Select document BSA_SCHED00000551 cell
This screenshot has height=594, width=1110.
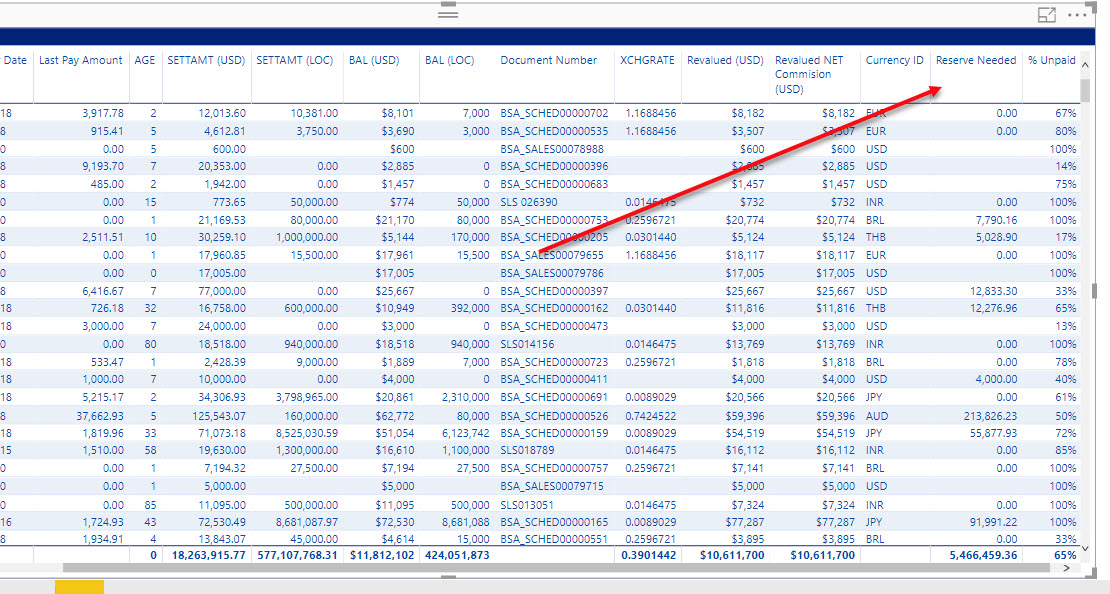pyautogui.click(x=554, y=539)
